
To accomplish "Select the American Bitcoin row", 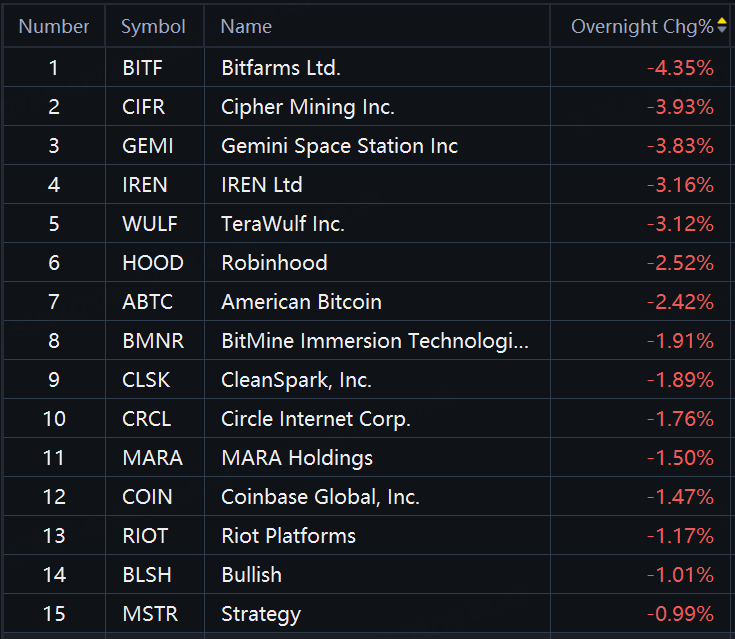I will [301, 302].
